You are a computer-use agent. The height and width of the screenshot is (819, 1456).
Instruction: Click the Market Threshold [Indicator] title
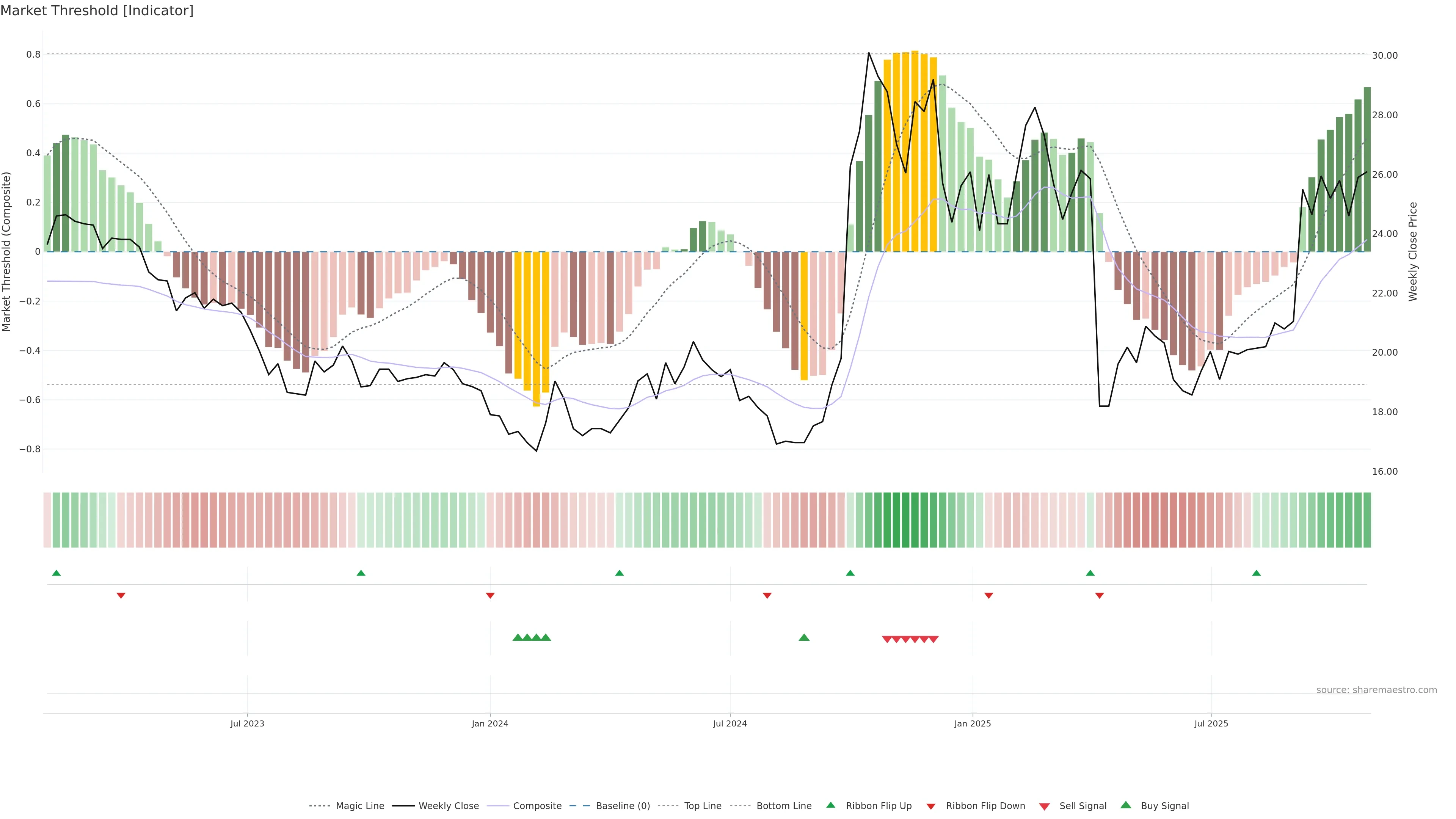pyautogui.click(x=97, y=11)
